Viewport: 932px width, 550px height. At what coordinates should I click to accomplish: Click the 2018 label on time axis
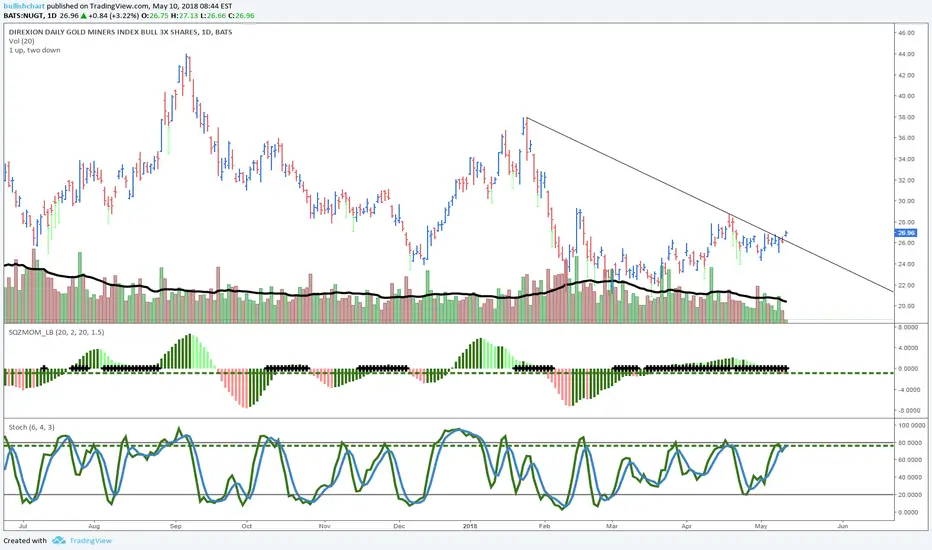pyautogui.click(x=470, y=526)
